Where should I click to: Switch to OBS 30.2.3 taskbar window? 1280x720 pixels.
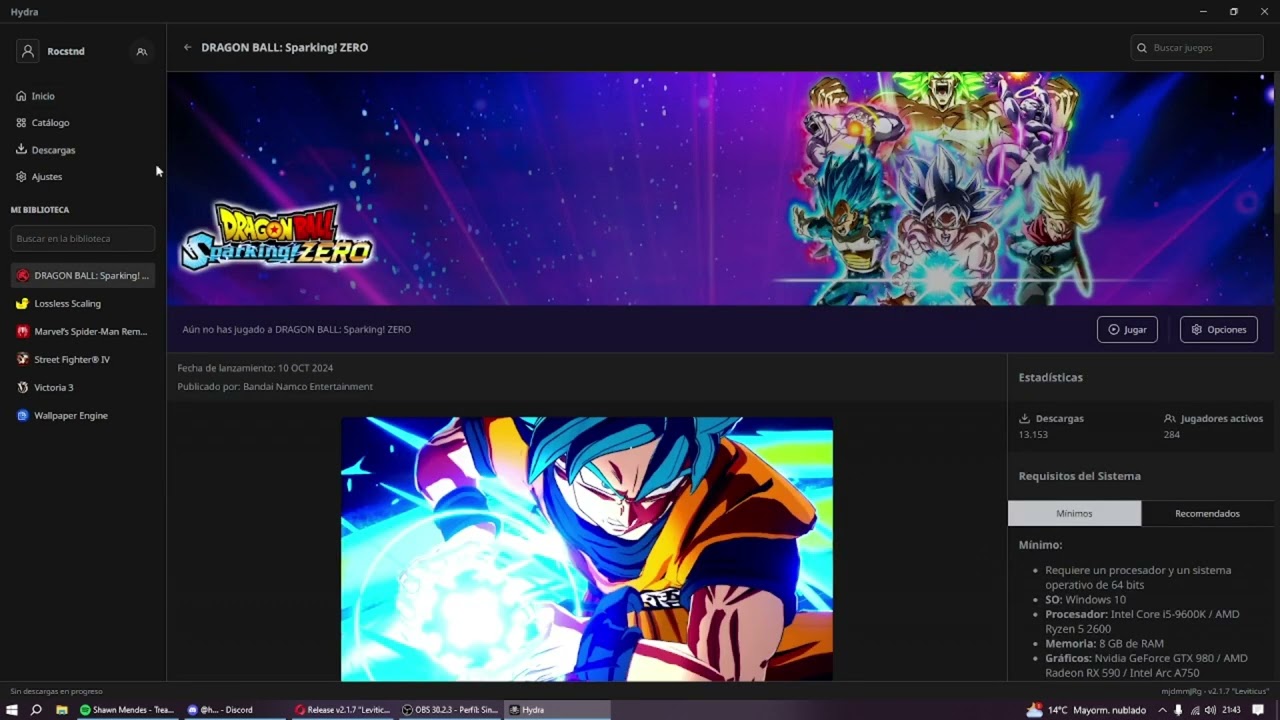450,710
